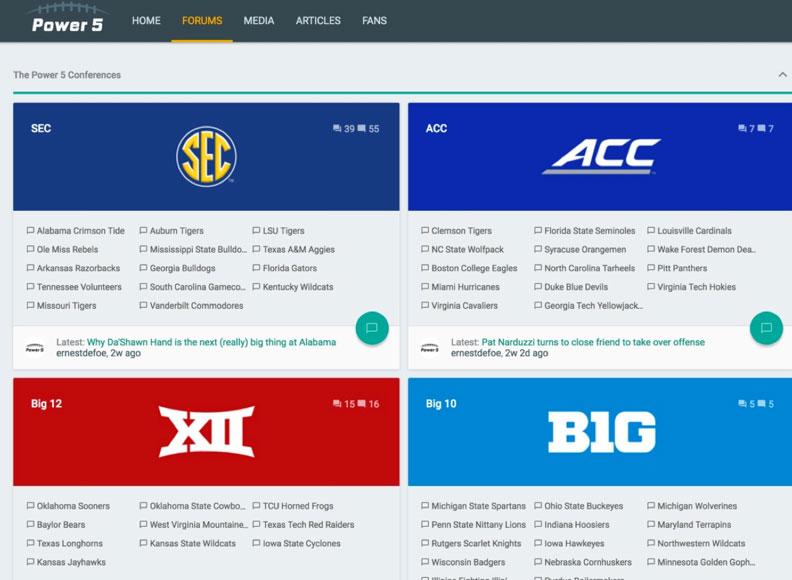Click the Big 10 B1G logo
Viewport: 792px width, 580px height.
pos(601,432)
